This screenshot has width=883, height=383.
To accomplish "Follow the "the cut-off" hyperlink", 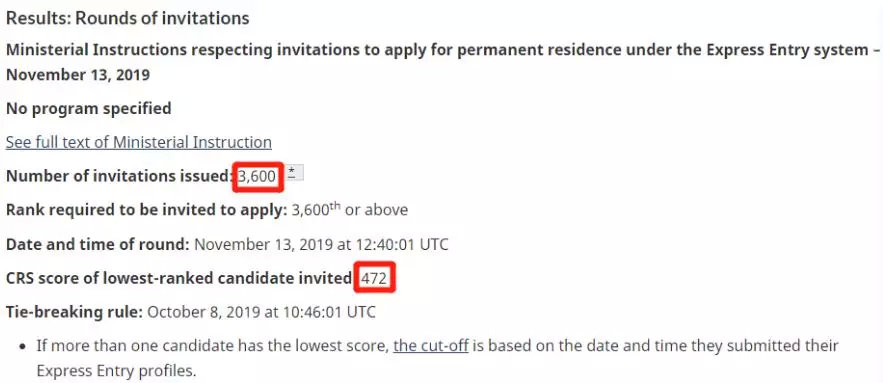I will 431,345.
